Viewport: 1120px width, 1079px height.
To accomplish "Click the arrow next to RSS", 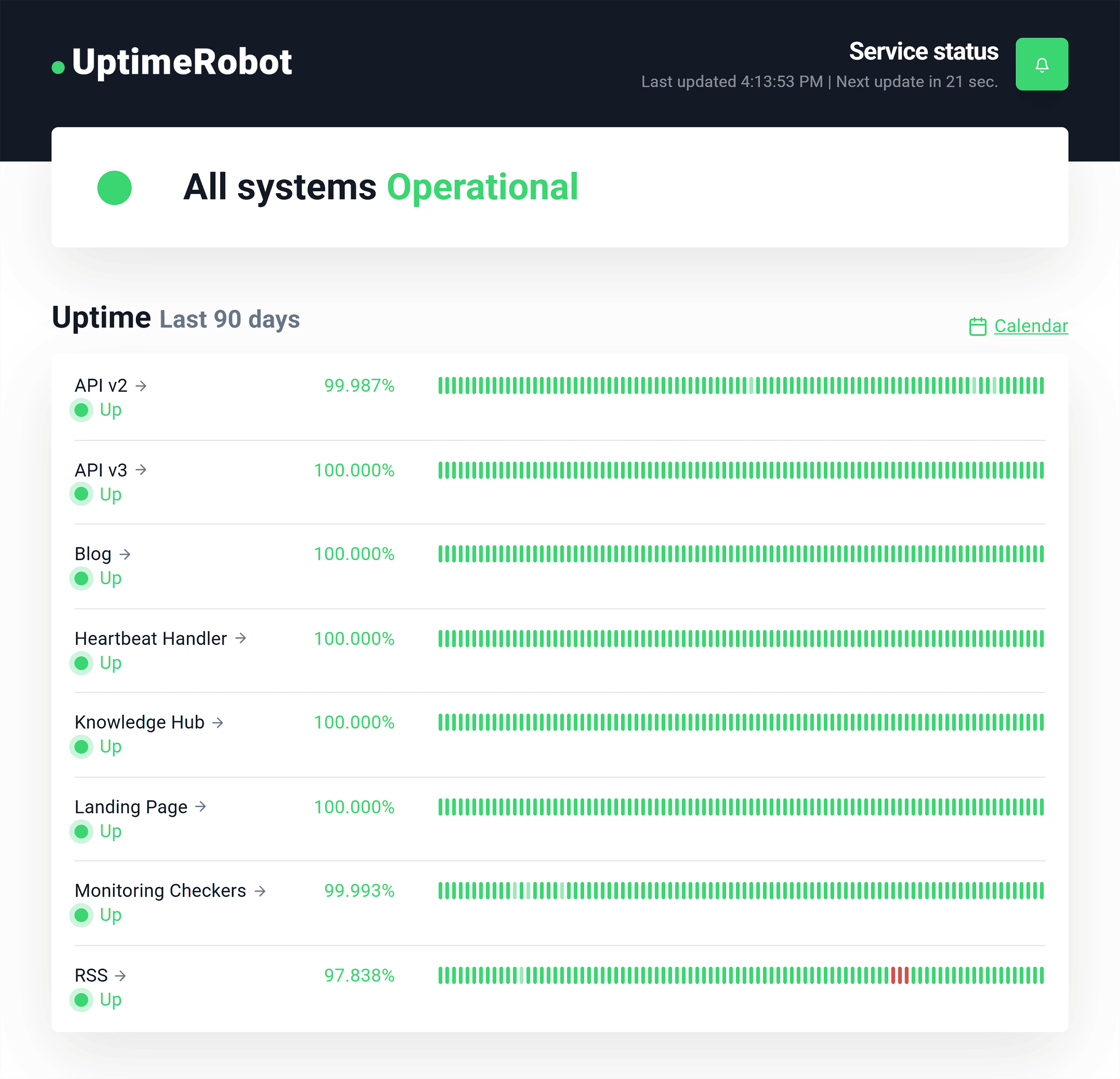I will [x=120, y=975].
